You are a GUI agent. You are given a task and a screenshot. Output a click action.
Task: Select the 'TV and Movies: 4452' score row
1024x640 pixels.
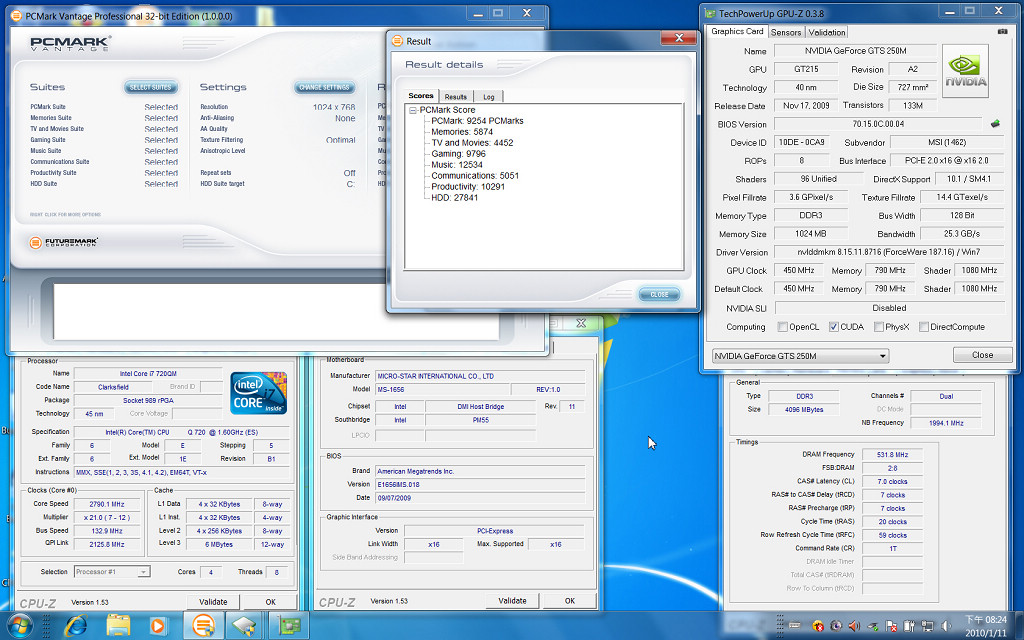click(472, 143)
